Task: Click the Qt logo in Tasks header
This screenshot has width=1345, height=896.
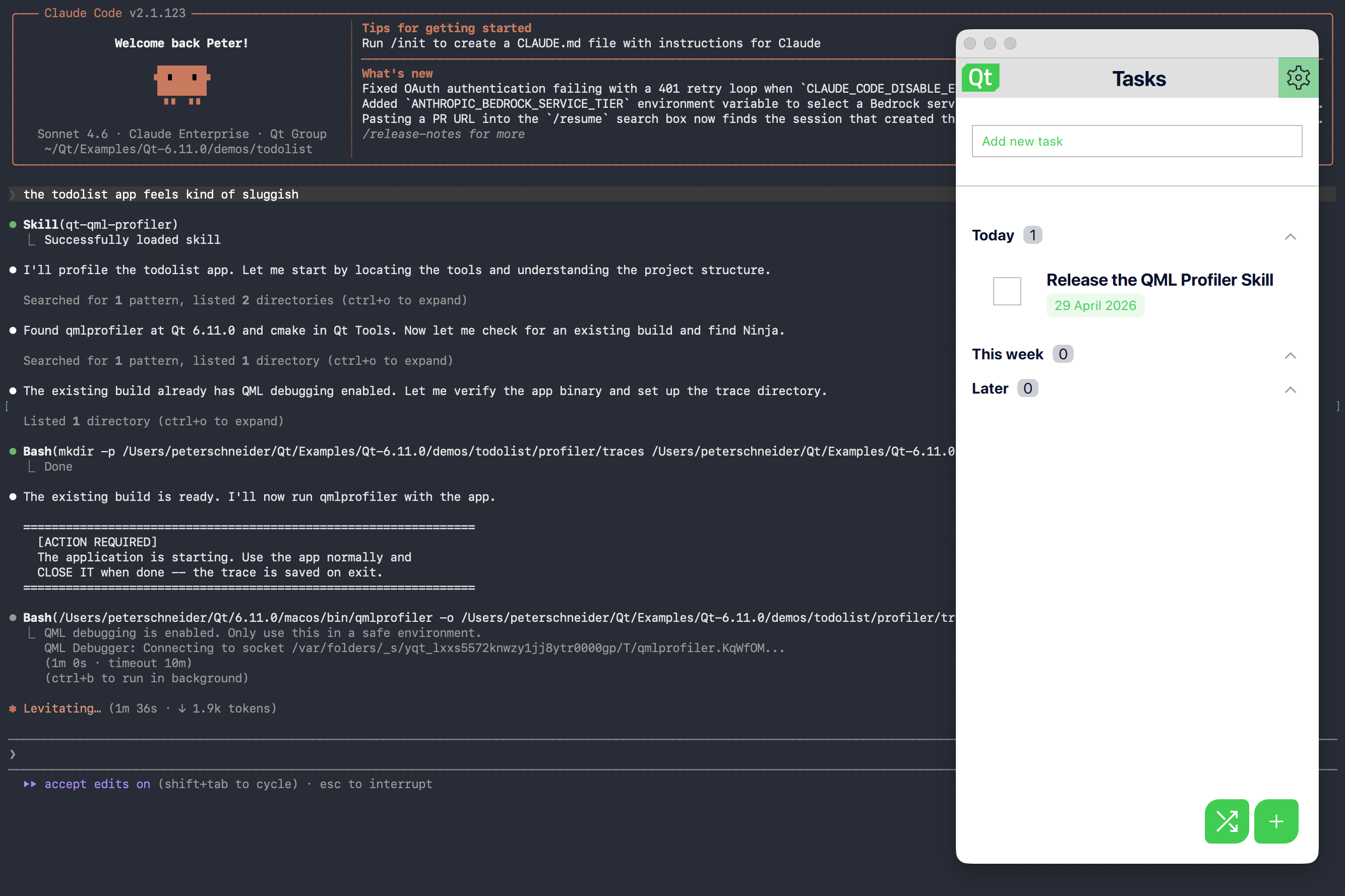Action: [x=981, y=78]
